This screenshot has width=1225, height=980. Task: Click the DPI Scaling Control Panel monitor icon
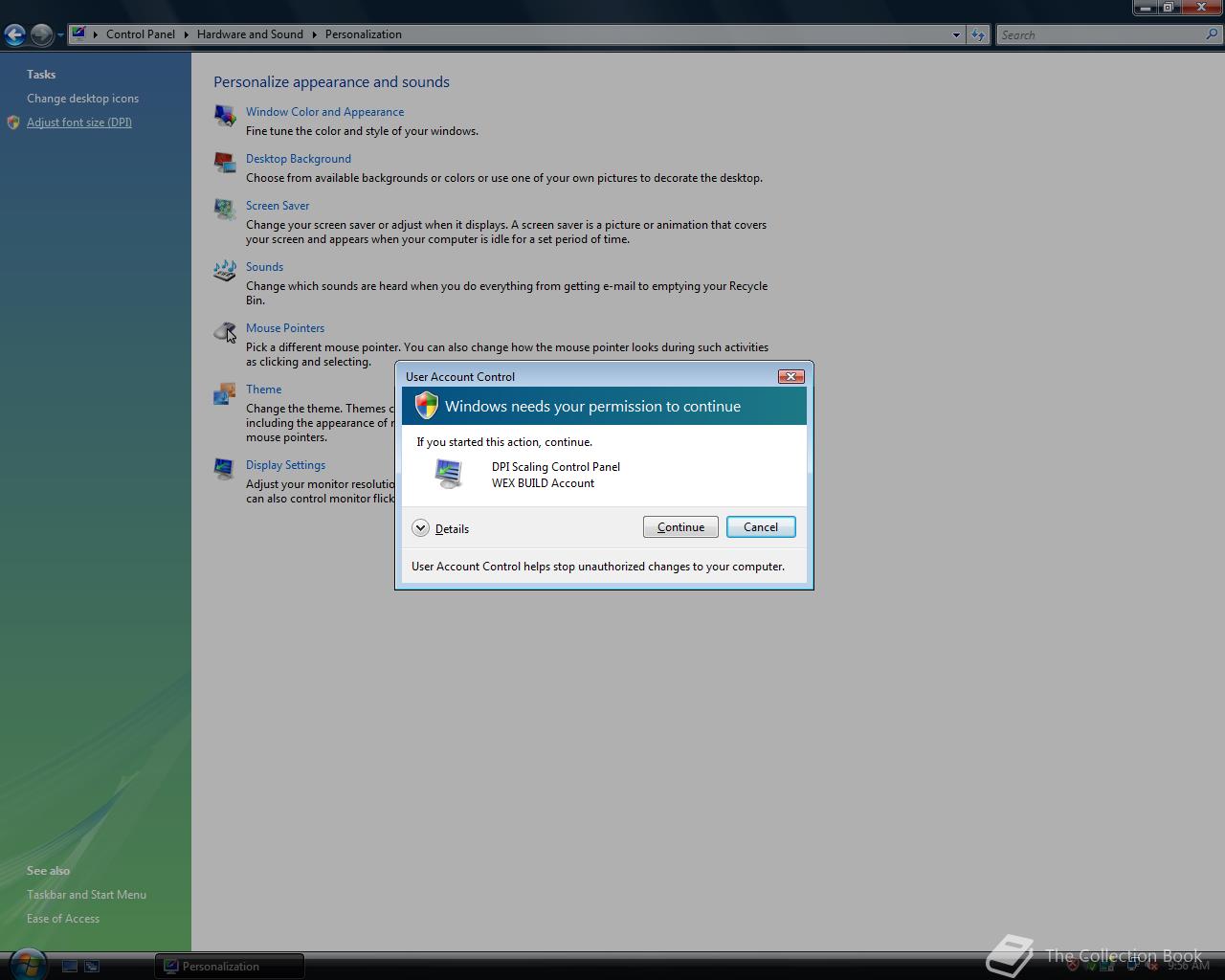click(x=448, y=473)
